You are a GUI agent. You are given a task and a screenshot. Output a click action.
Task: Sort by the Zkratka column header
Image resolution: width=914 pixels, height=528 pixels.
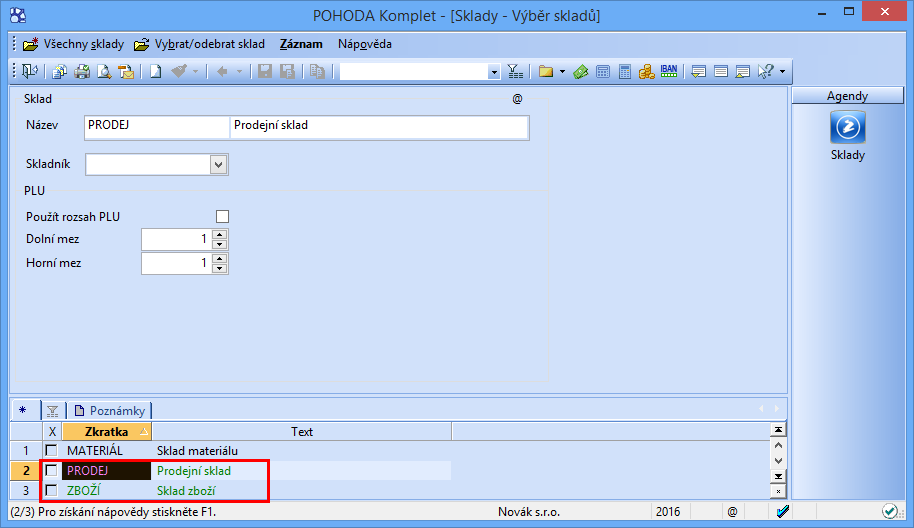pos(107,432)
